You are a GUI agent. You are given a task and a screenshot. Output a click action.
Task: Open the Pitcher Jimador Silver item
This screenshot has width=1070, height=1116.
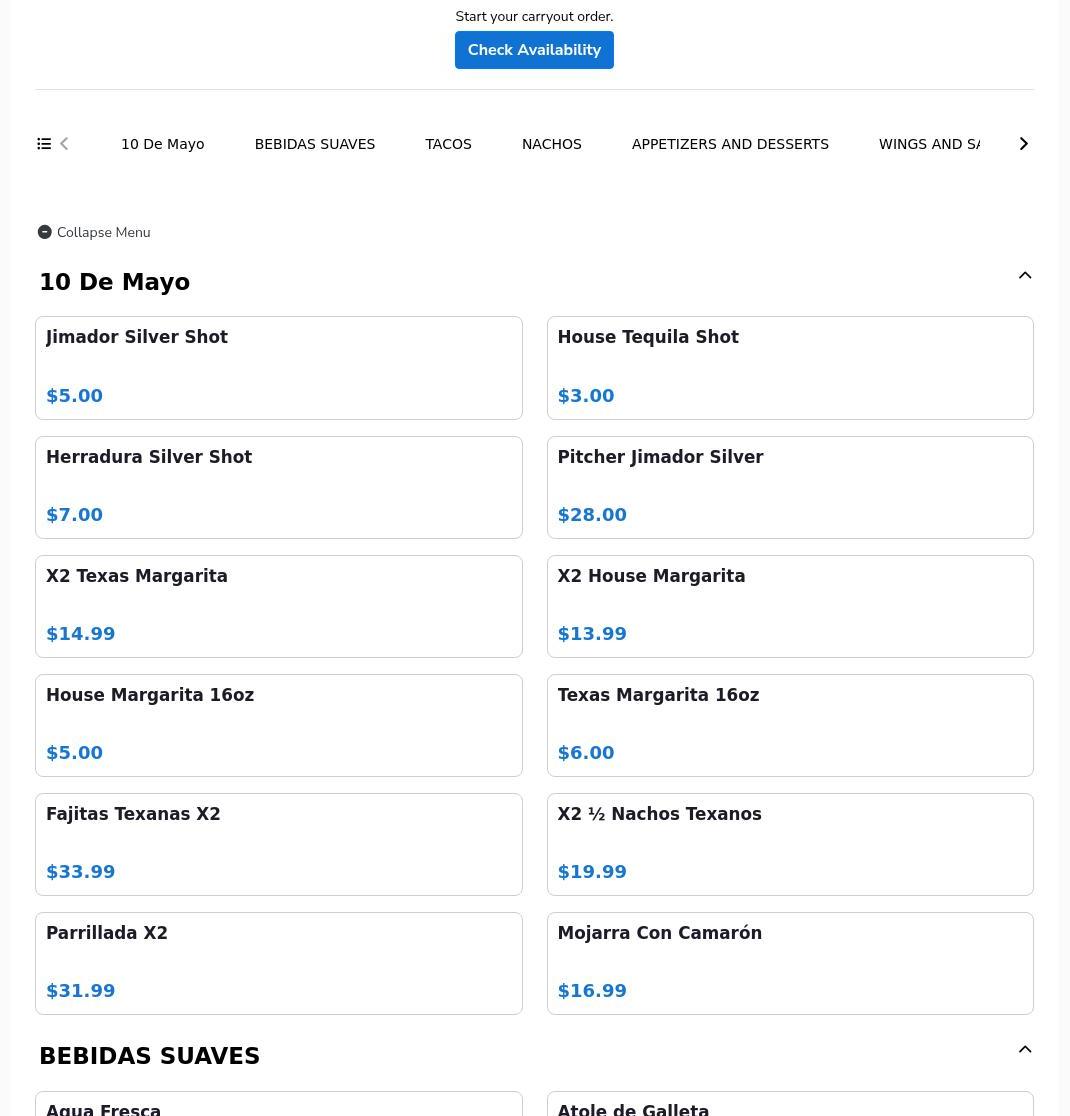pyautogui.click(x=789, y=487)
